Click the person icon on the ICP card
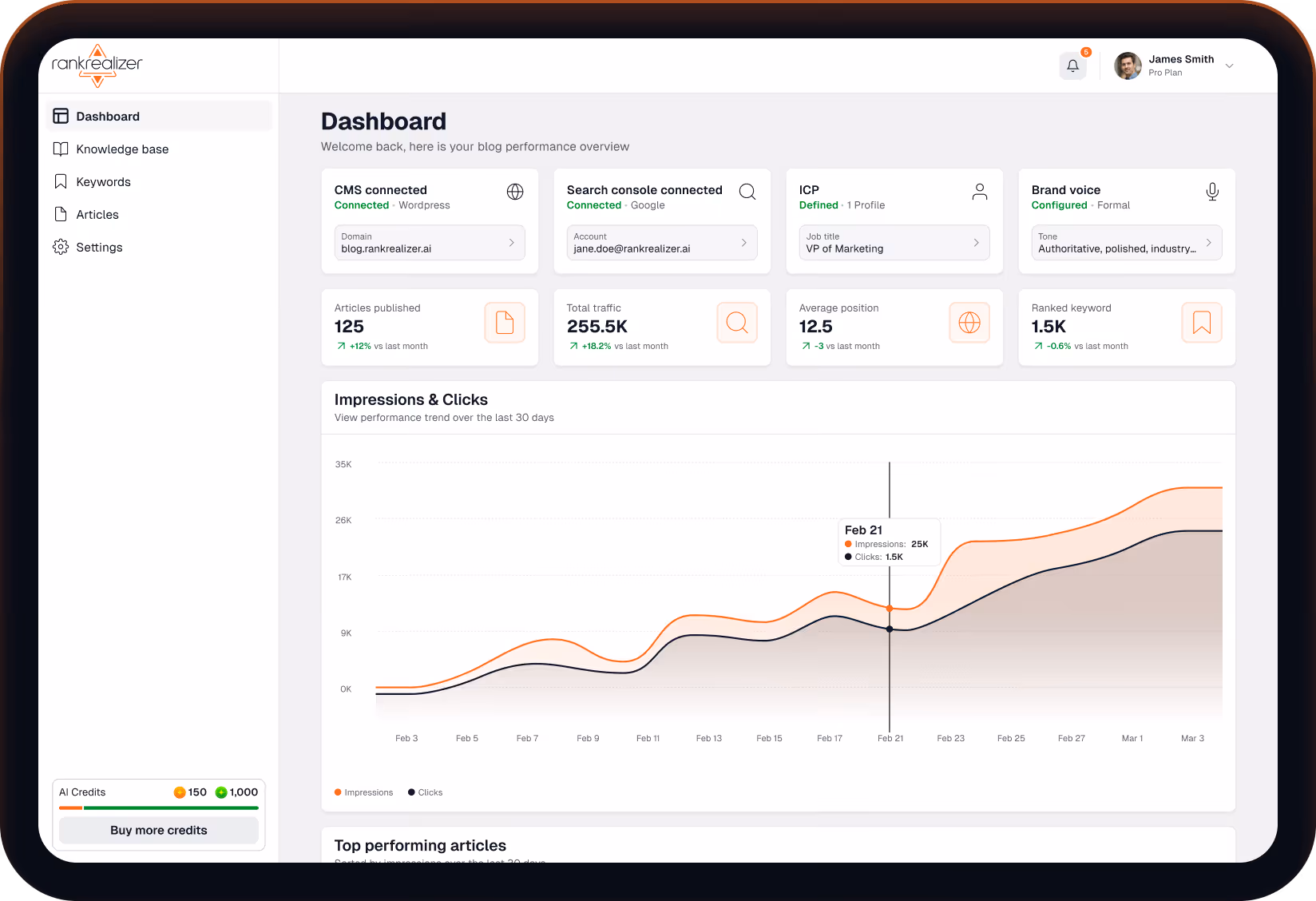This screenshot has height=901, width=1316. point(980,192)
